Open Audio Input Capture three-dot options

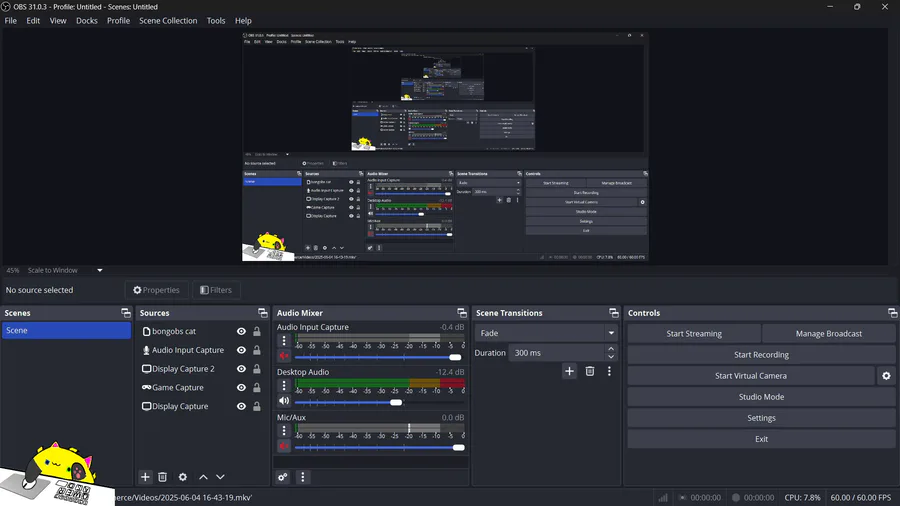[x=284, y=340]
